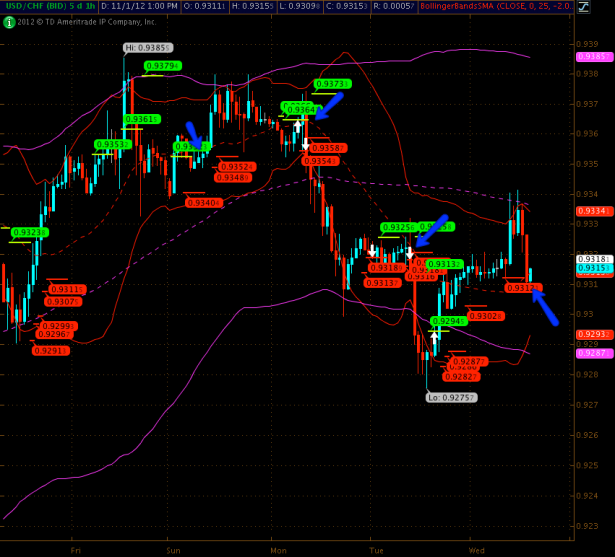Click the red 0.9291 price bubble
615x557 pixels.
50,351
